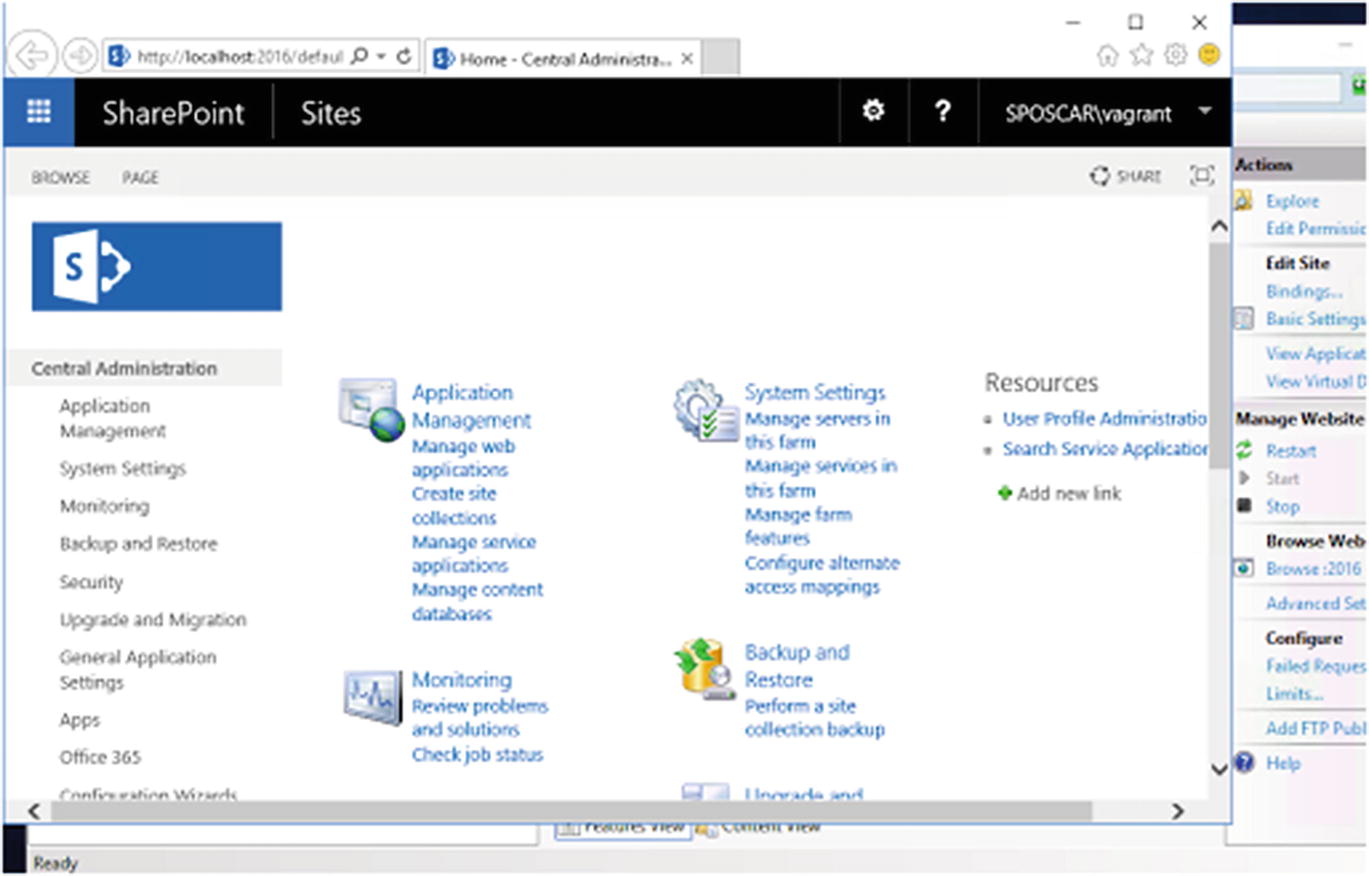Click the address bar search magnifier
1369x876 pixels.
point(360,56)
